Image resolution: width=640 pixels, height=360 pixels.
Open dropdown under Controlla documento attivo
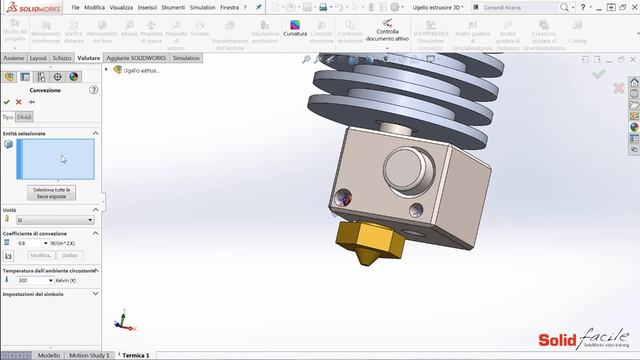pyautogui.click(x=387, y=48)
